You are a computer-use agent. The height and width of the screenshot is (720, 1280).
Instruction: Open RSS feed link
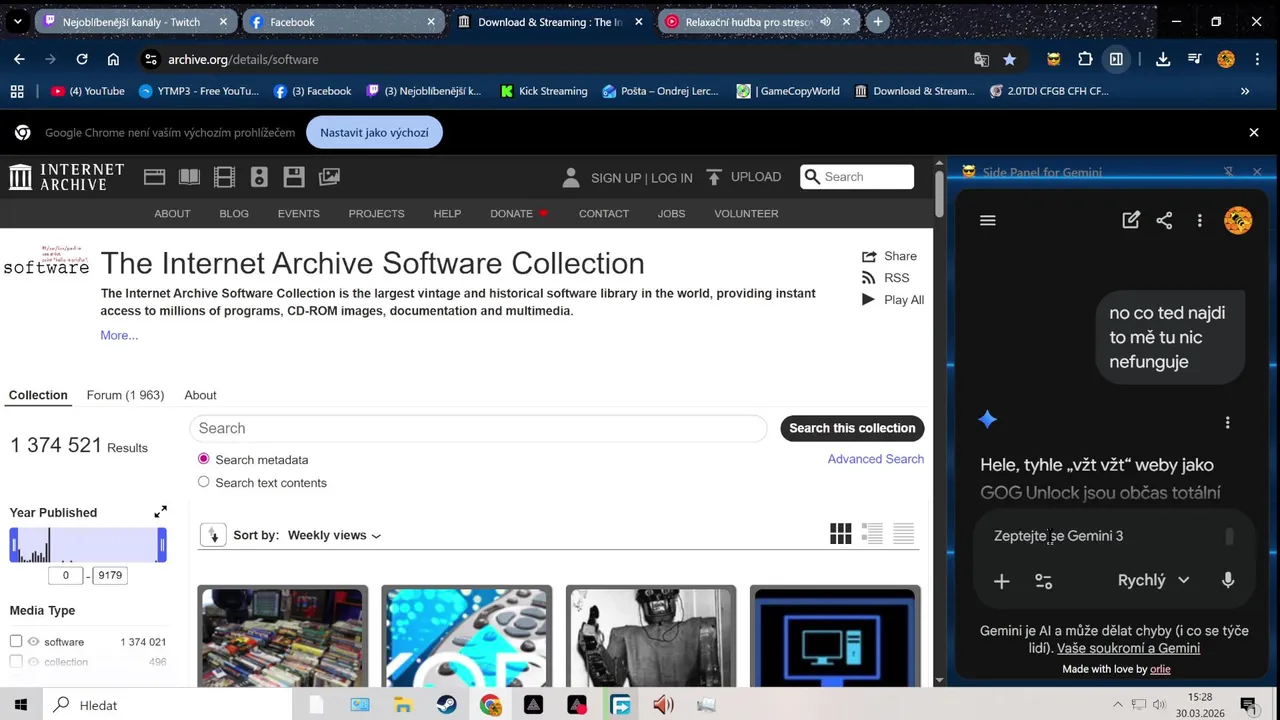885,278
